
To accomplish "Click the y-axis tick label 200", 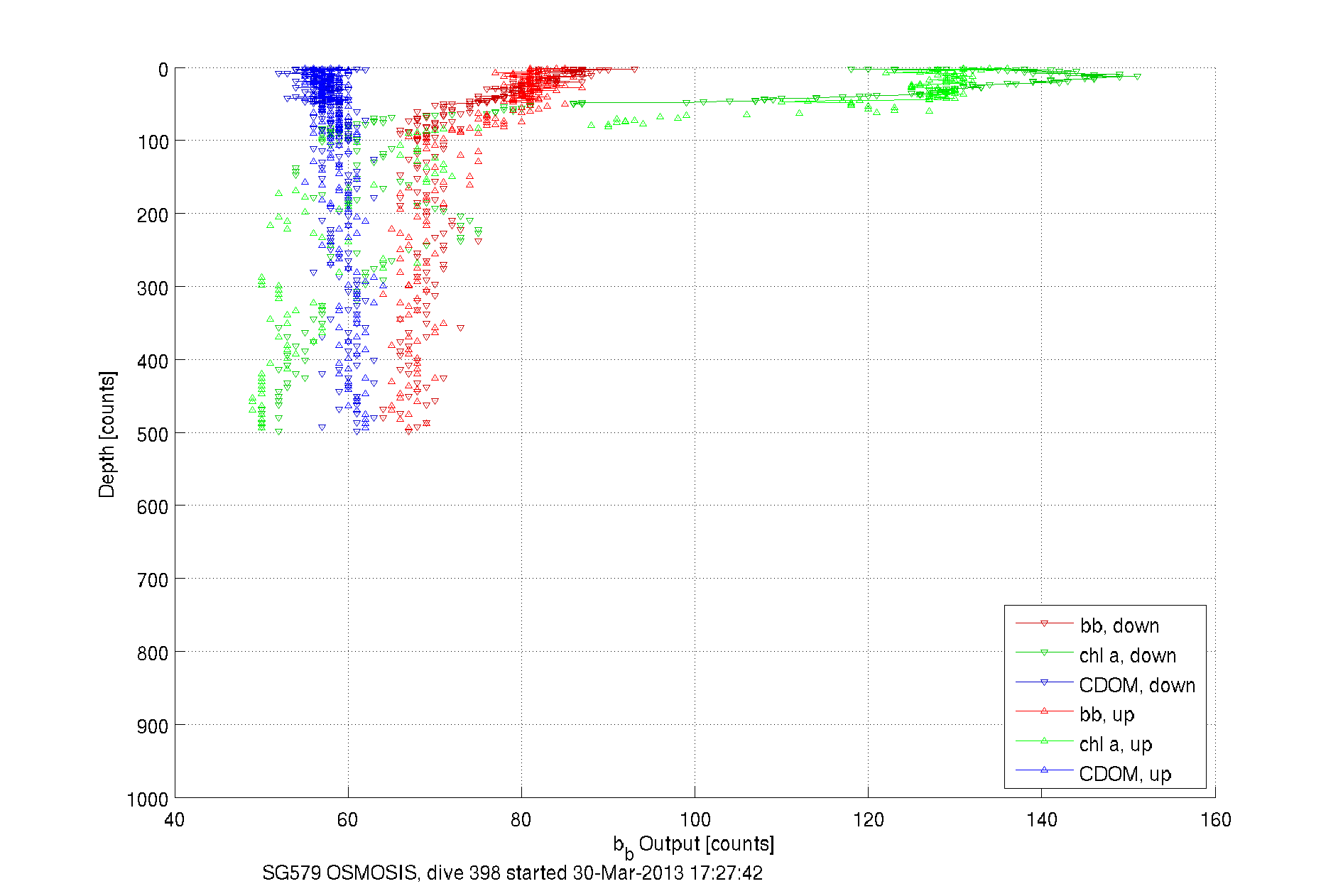I will 153,215.
